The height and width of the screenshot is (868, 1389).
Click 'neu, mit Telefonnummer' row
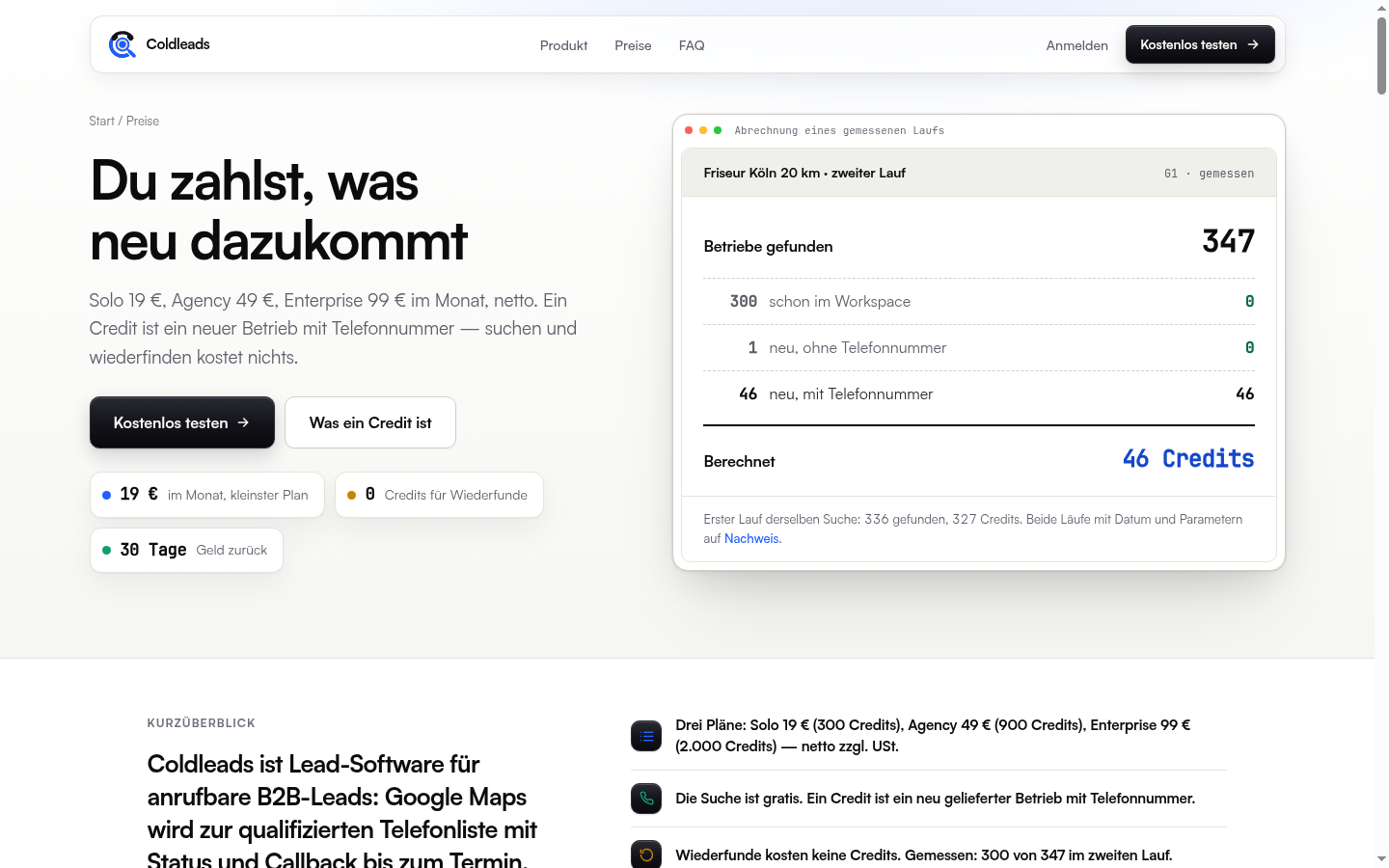[x=979, y=393]
